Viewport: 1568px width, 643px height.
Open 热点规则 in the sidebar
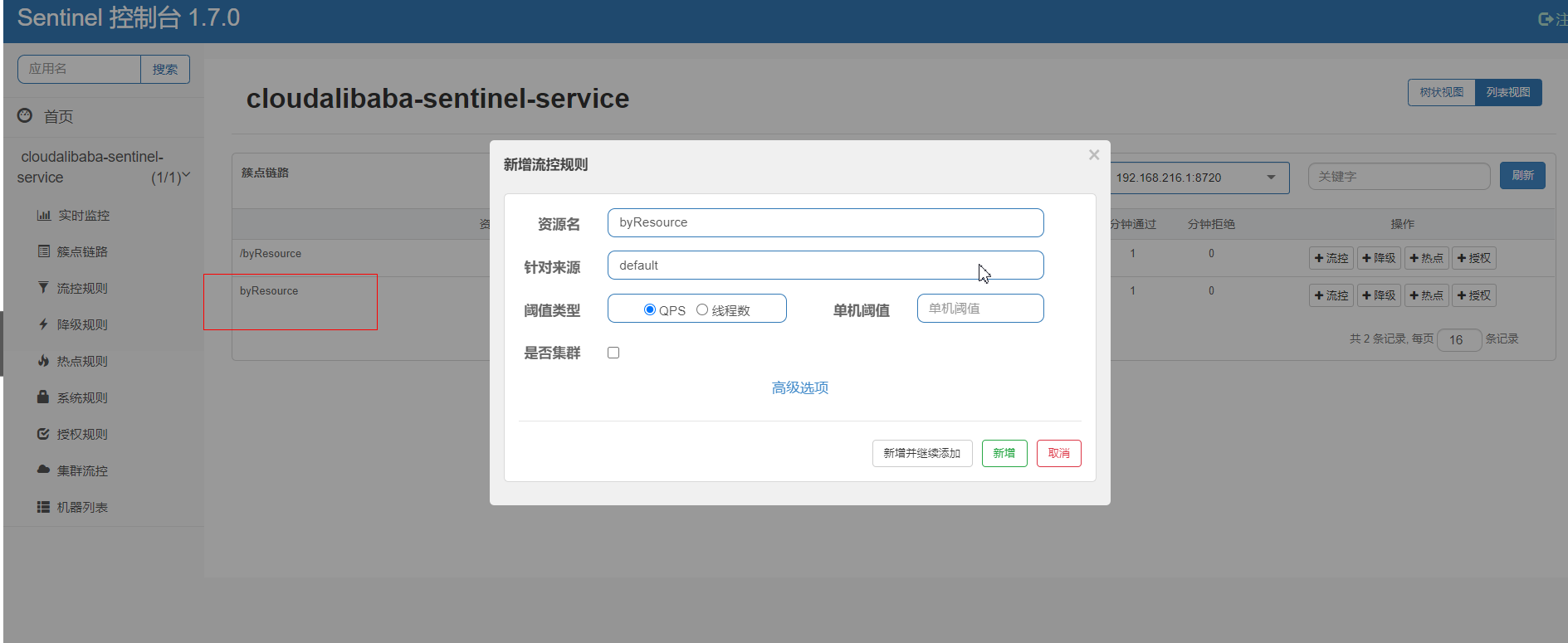(x=82, y=361)
